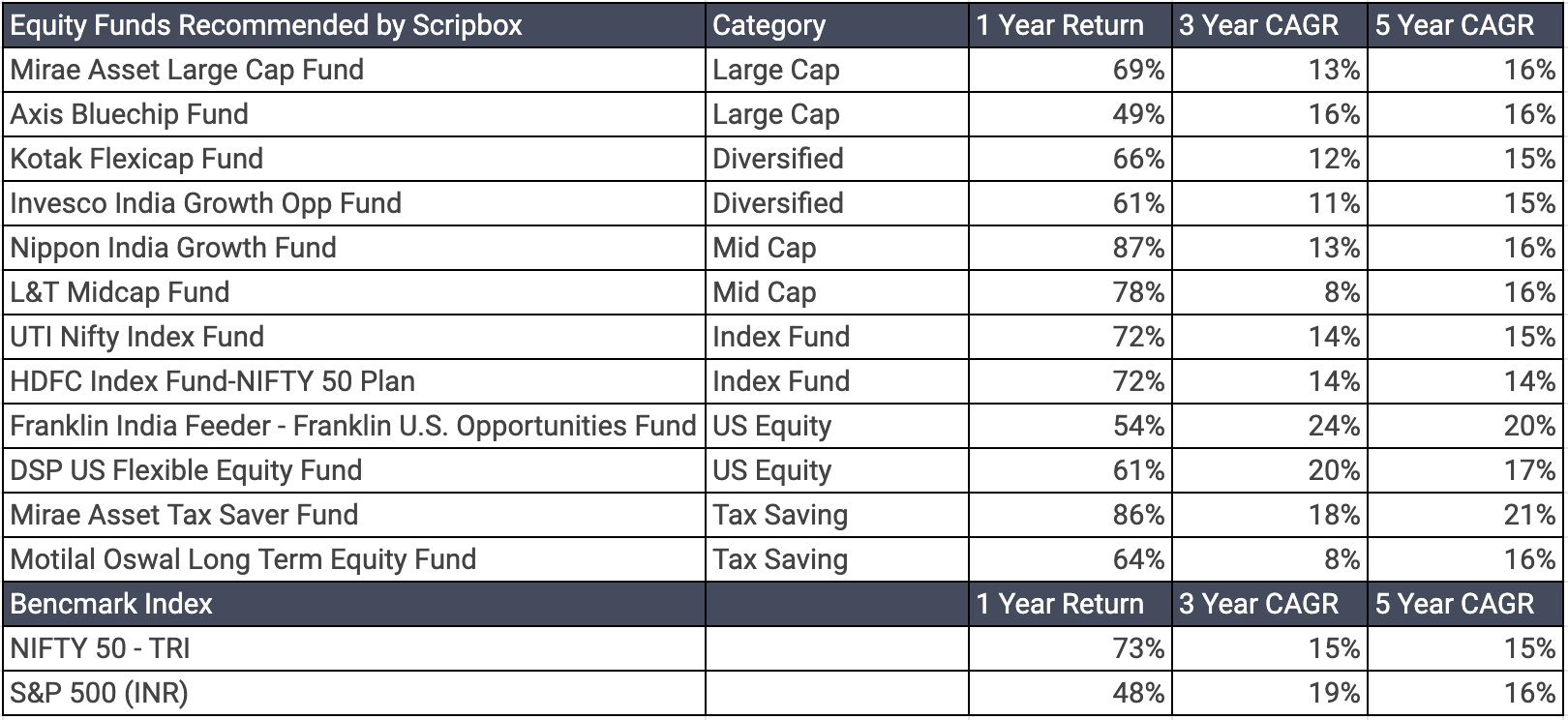Select the S&P 500 (INR) cell

point(99,693)
